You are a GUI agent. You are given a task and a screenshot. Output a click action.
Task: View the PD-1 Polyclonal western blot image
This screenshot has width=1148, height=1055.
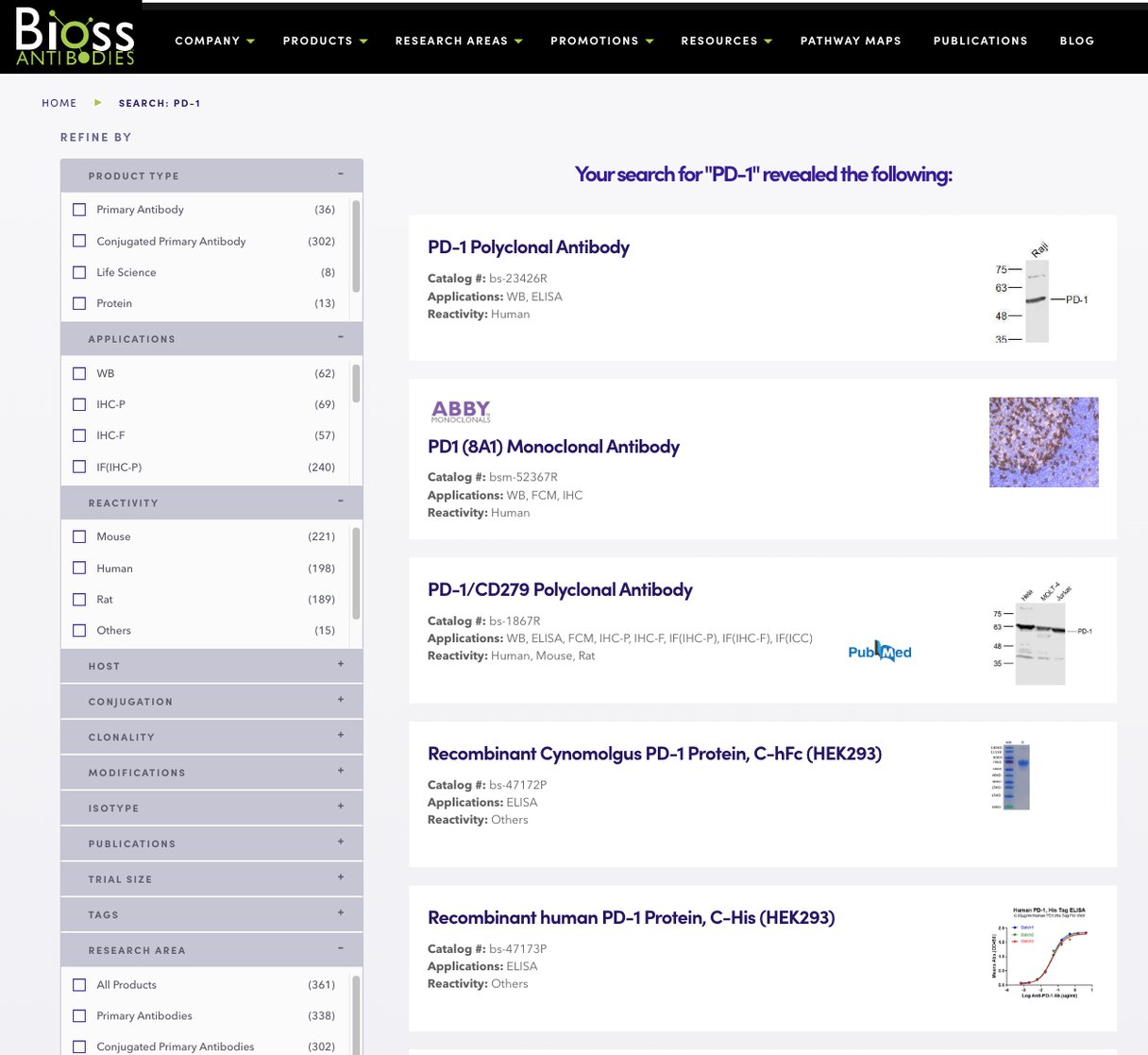pyautogui.click(x=1041, y=292)
